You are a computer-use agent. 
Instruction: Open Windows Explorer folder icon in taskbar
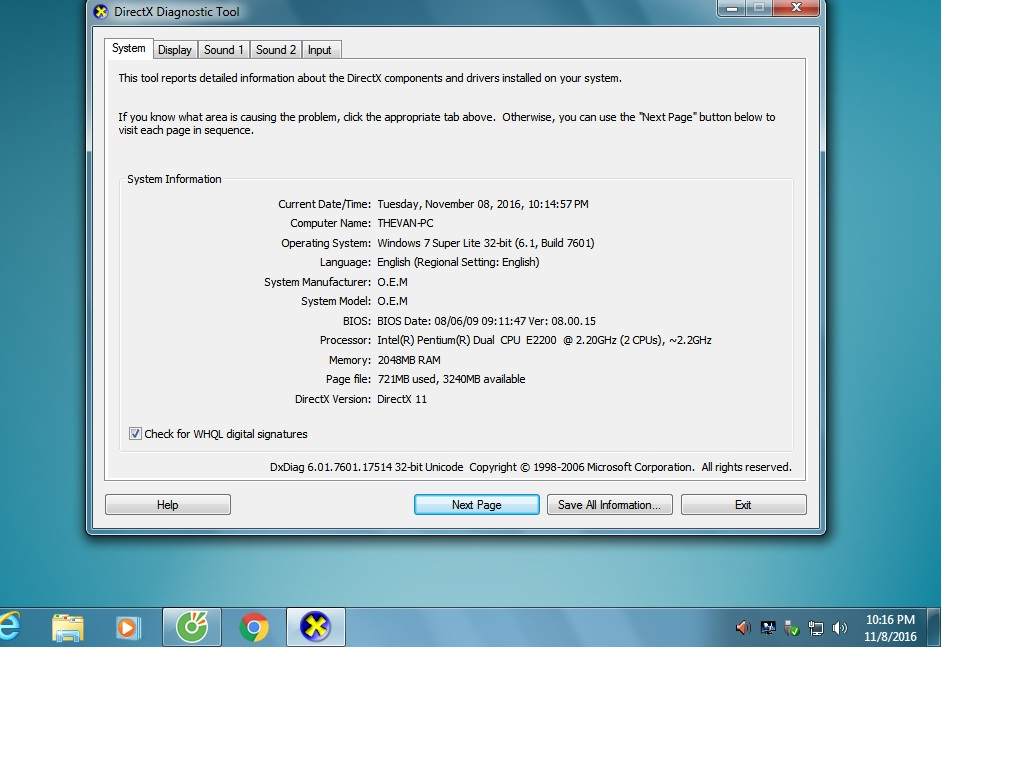[x=68, y=628]
